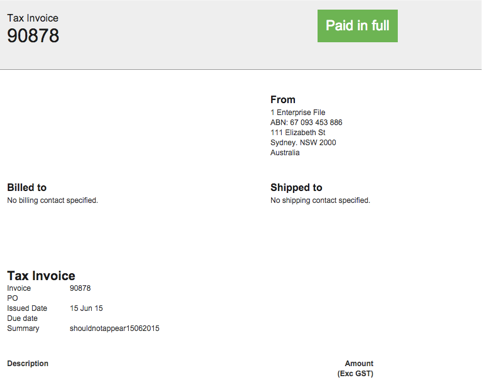The width and height of the screenshot is (482, 382).
Task: Click the bold Tax Invoice section title
Action: (x=41, y=276)
